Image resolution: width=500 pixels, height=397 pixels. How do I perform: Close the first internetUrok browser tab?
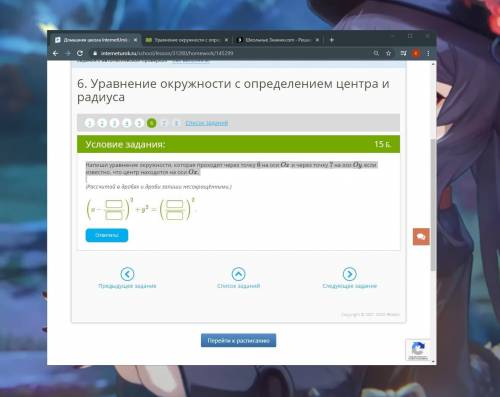[135, 40]
